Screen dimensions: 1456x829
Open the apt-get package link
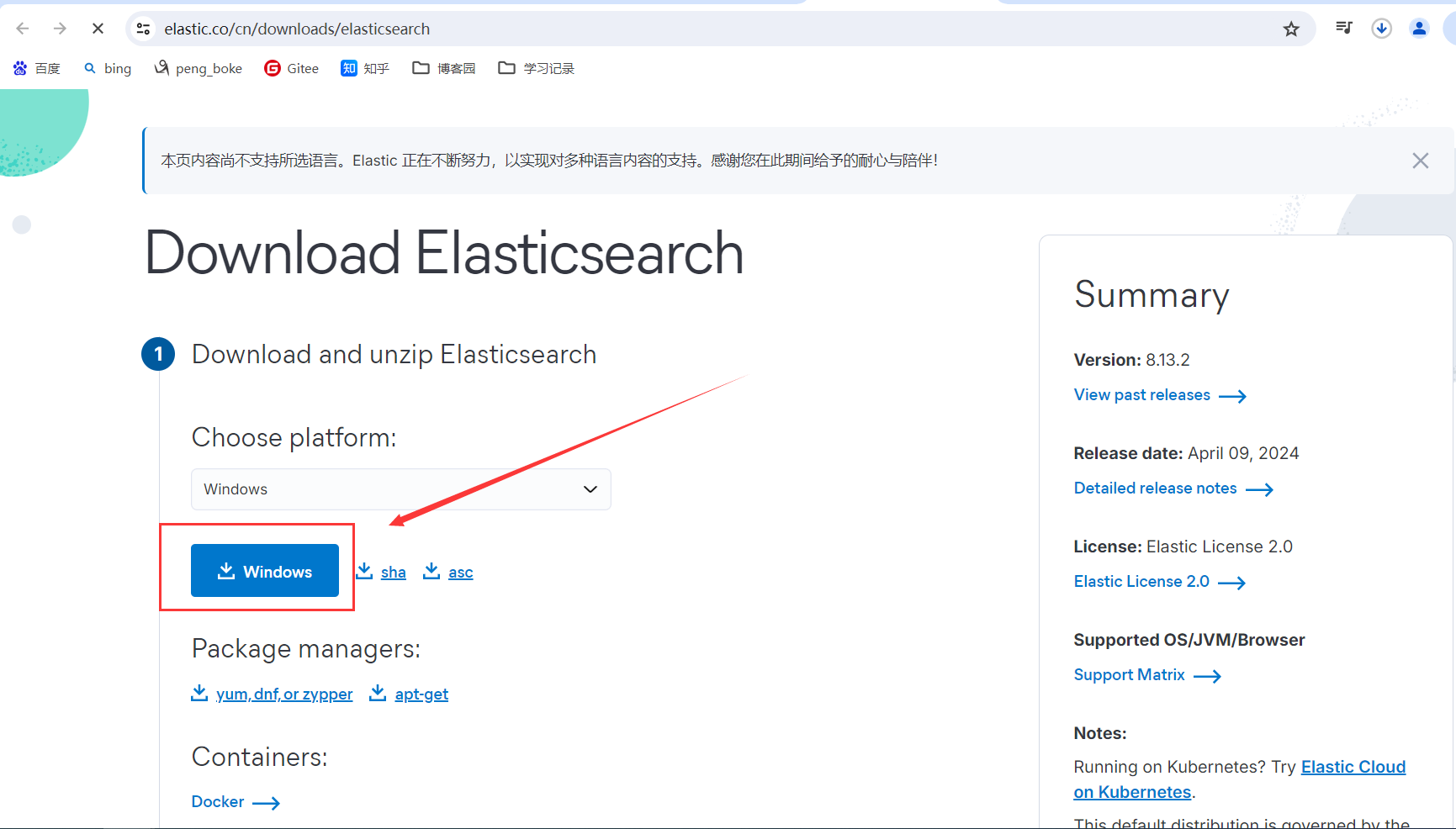coord(421,694)
